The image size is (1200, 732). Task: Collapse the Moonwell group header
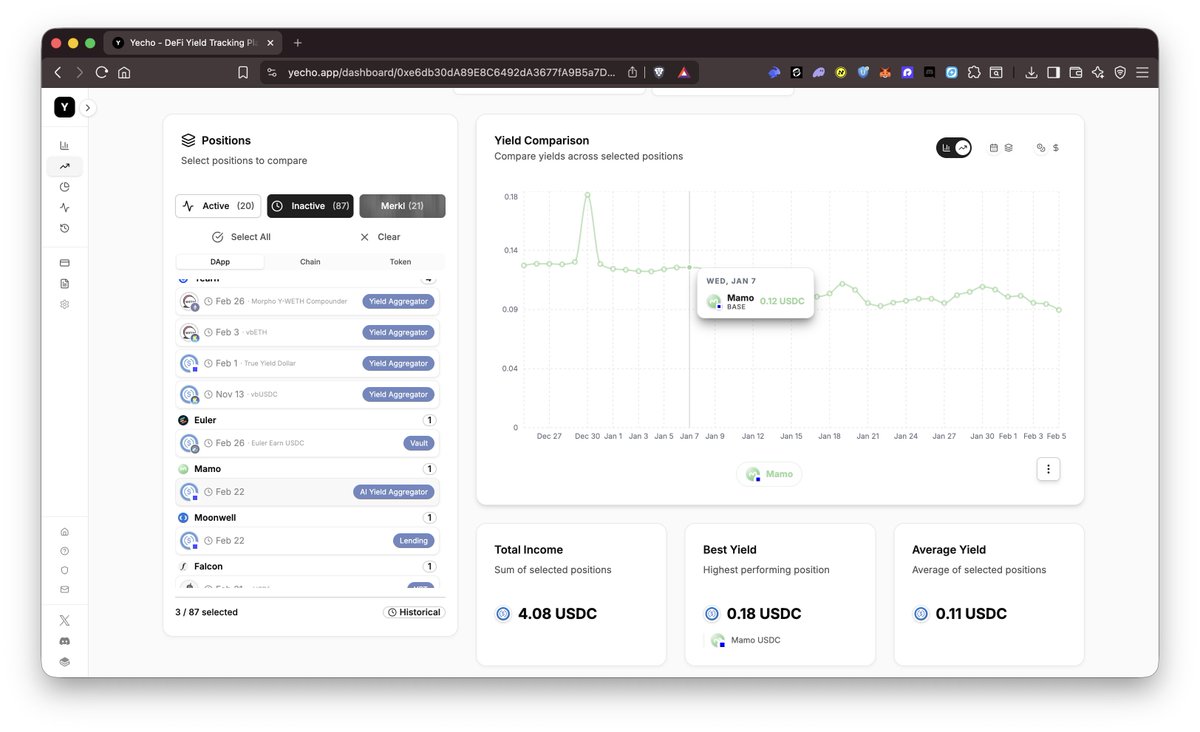coord(307,518)
